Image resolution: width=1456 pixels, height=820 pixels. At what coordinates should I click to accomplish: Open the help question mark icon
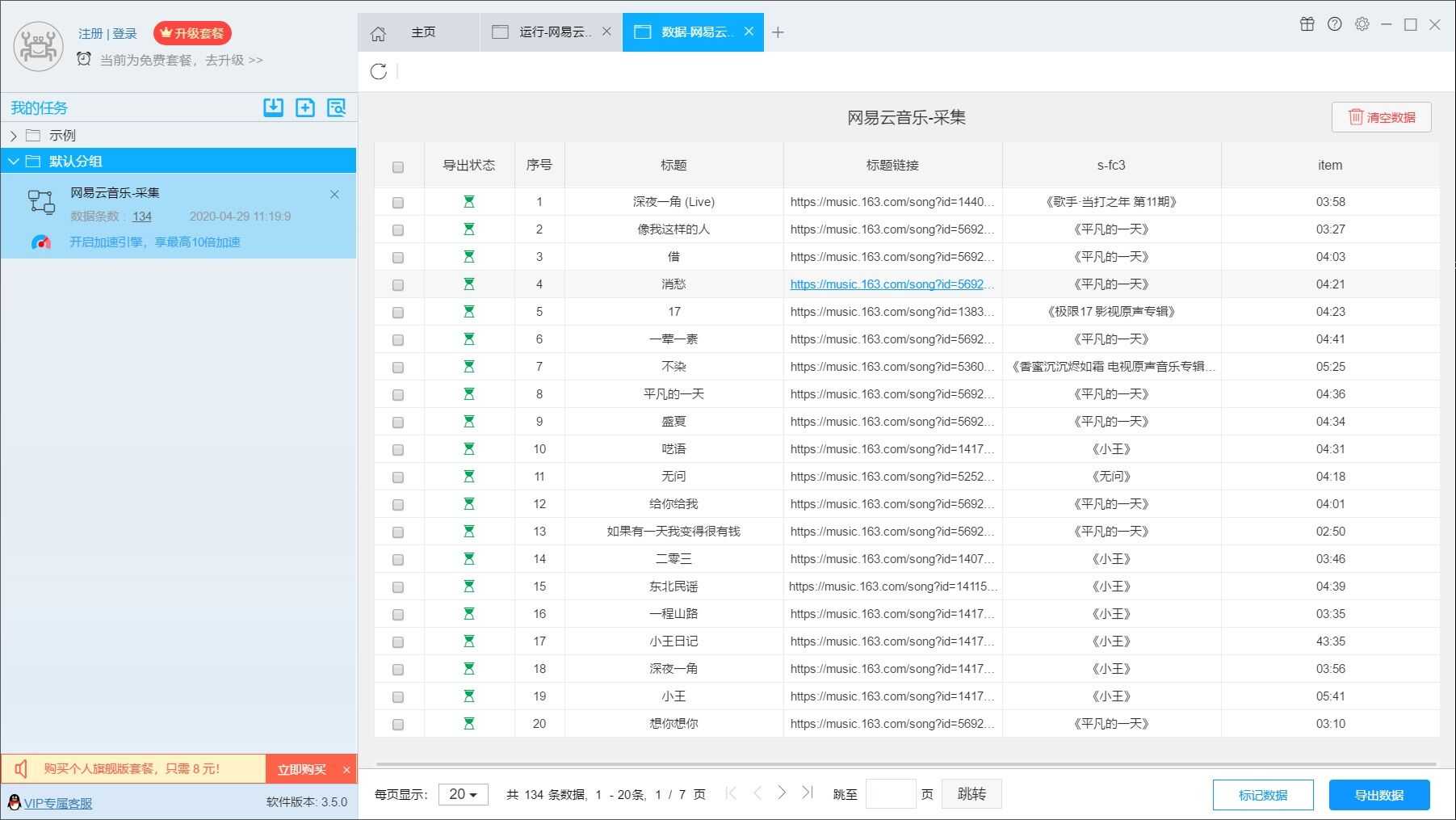point(1335,24)
